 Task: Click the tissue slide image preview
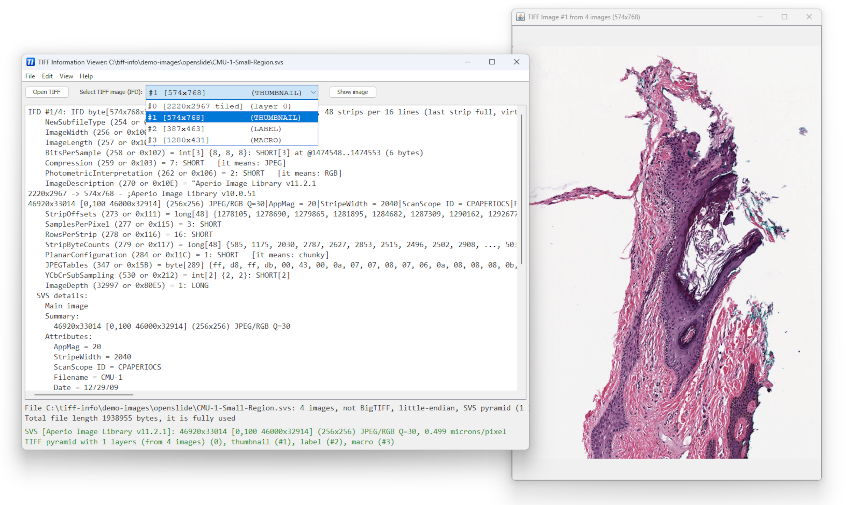point(665,250)
